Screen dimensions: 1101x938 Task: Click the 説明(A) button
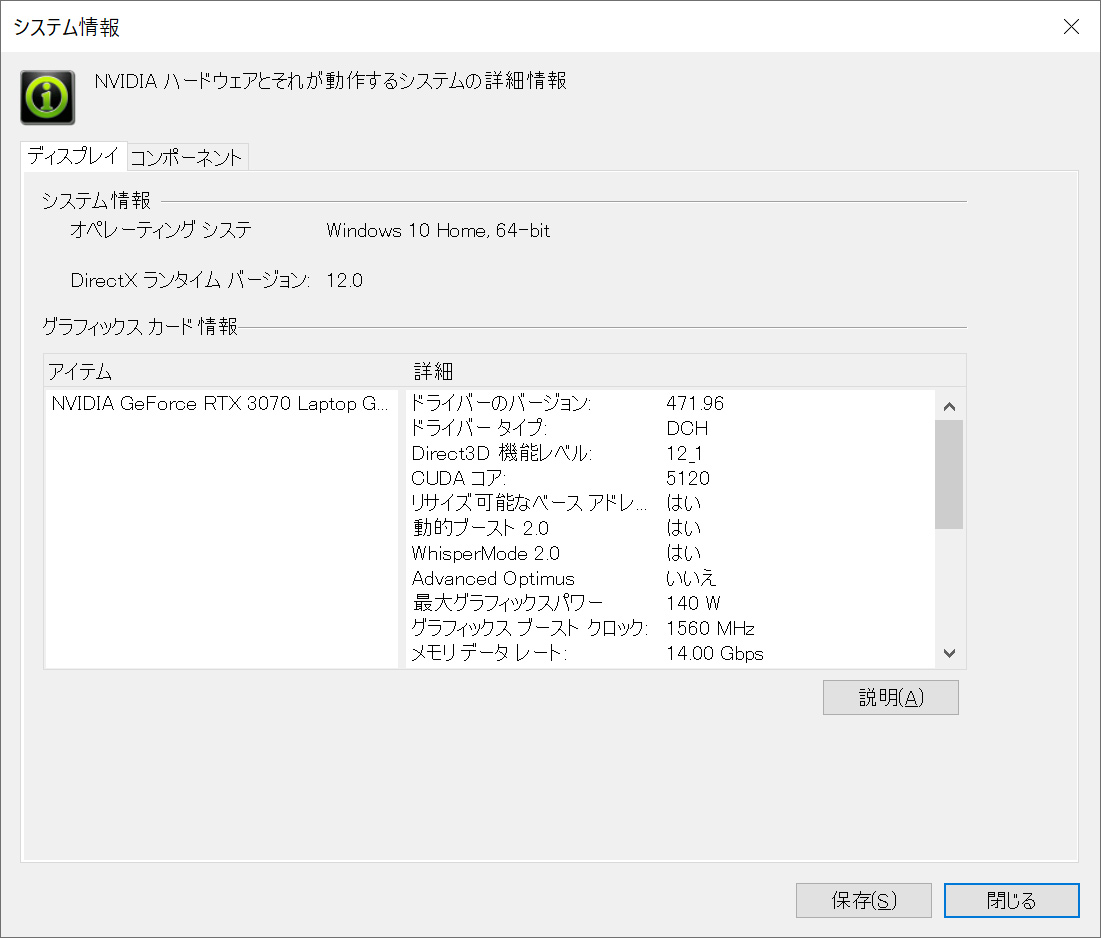point(890,697)
